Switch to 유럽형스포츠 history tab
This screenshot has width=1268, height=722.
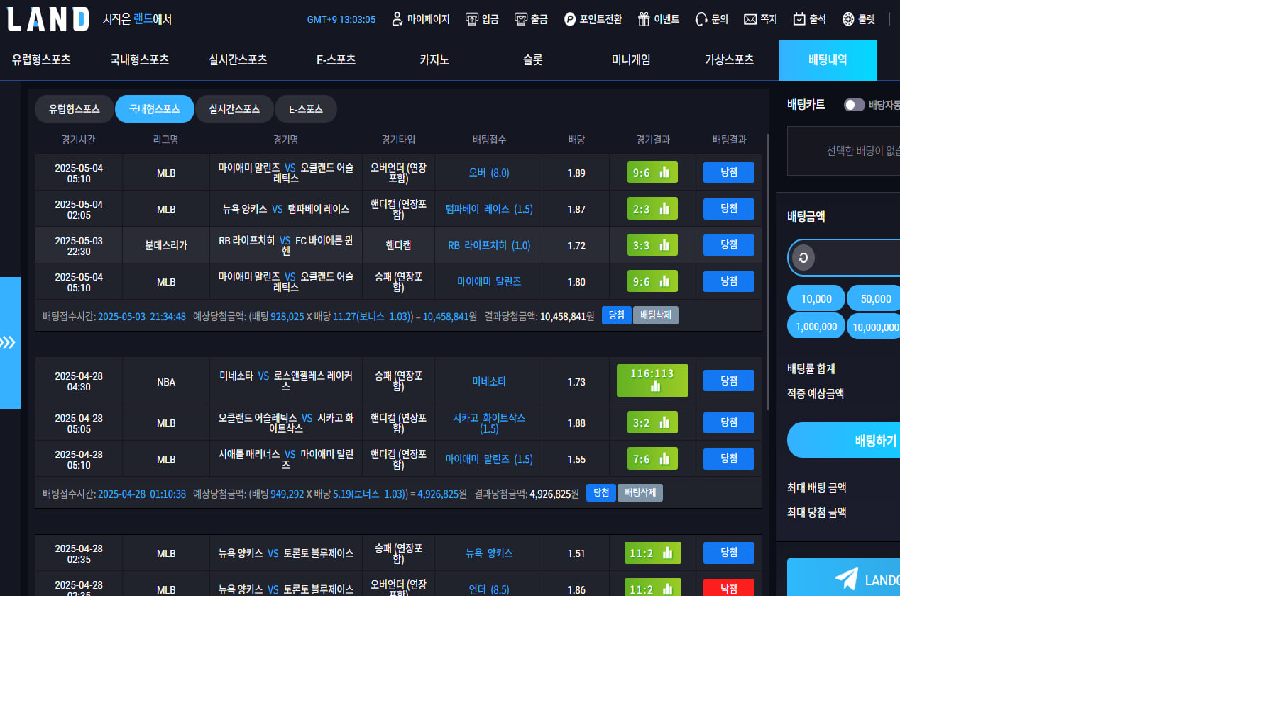tap(74, 109)
